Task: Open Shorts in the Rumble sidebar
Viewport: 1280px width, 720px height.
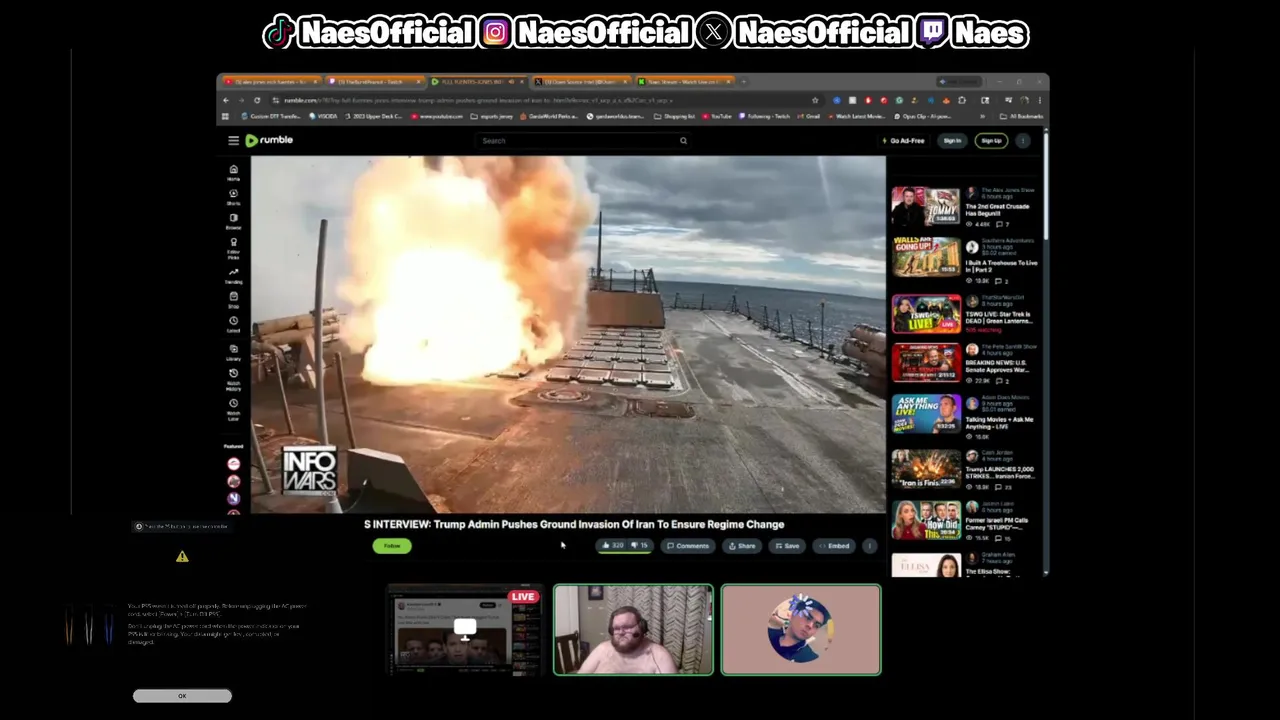Action: [x=233, y=197]
